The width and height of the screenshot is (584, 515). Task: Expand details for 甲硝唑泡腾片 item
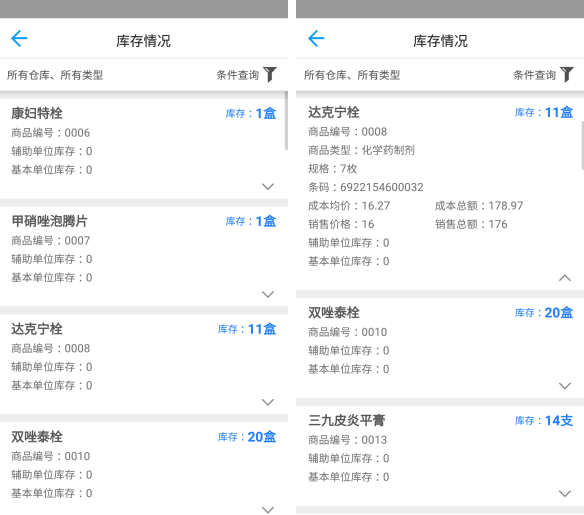(x=268, y=294)
